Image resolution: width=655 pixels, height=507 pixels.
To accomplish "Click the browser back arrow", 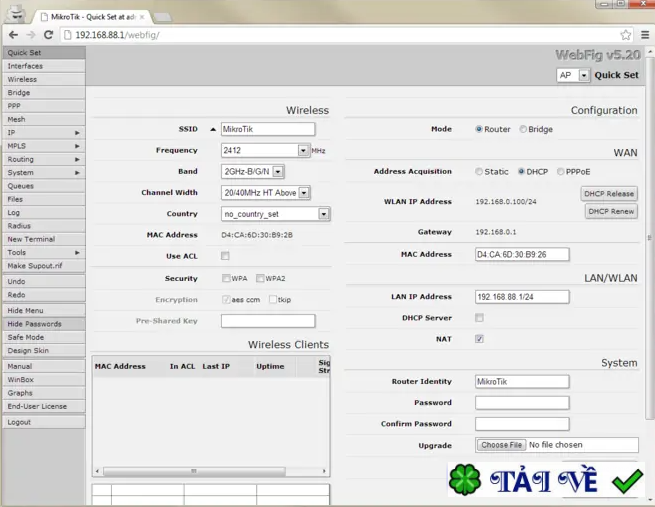I will click(13, 35).
